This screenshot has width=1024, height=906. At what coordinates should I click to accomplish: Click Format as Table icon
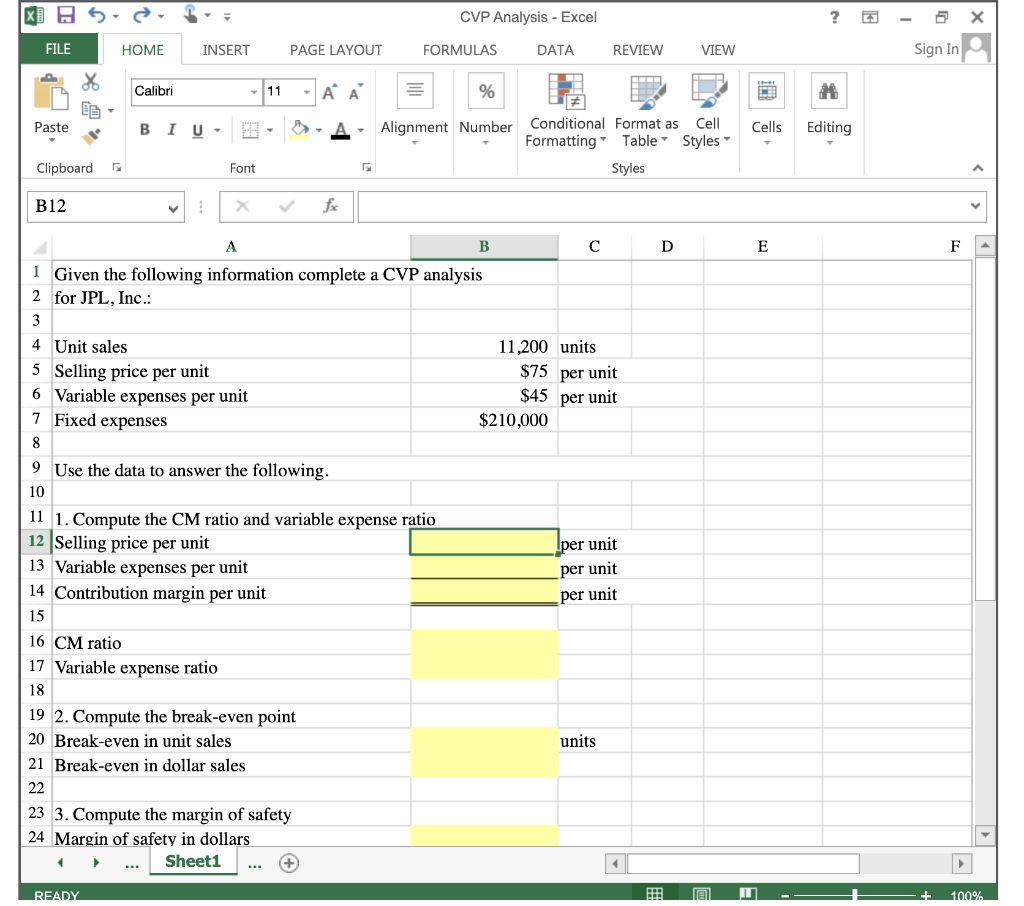pyautogui.click(x=647, y=91)
